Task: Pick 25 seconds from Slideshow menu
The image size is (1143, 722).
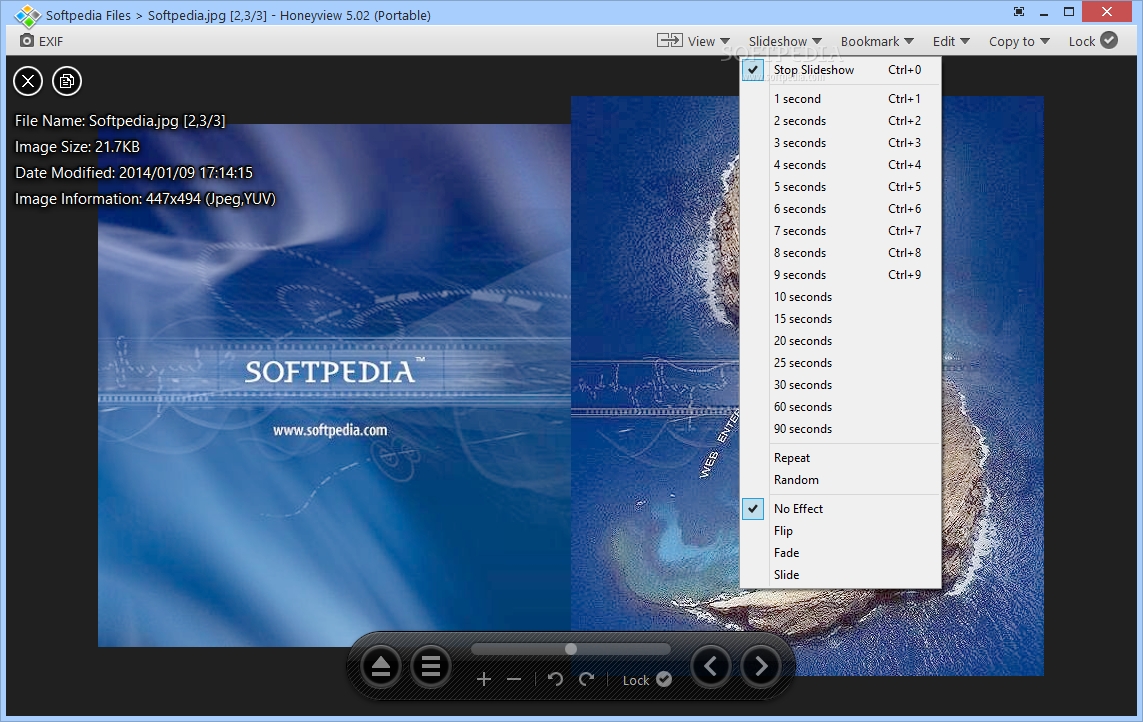Action: tap(840, 362)
